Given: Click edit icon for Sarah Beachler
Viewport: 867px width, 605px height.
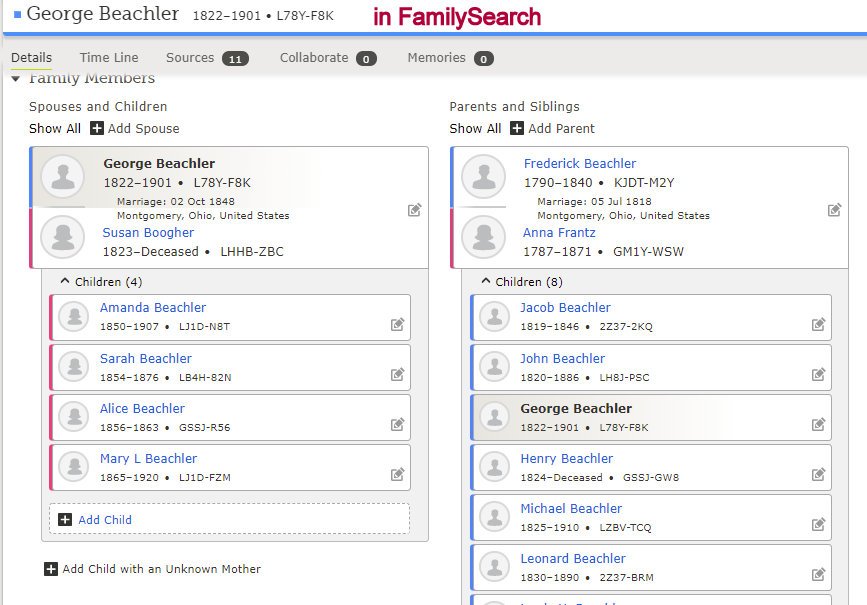Looking at the screenshot, I should 397,375.
